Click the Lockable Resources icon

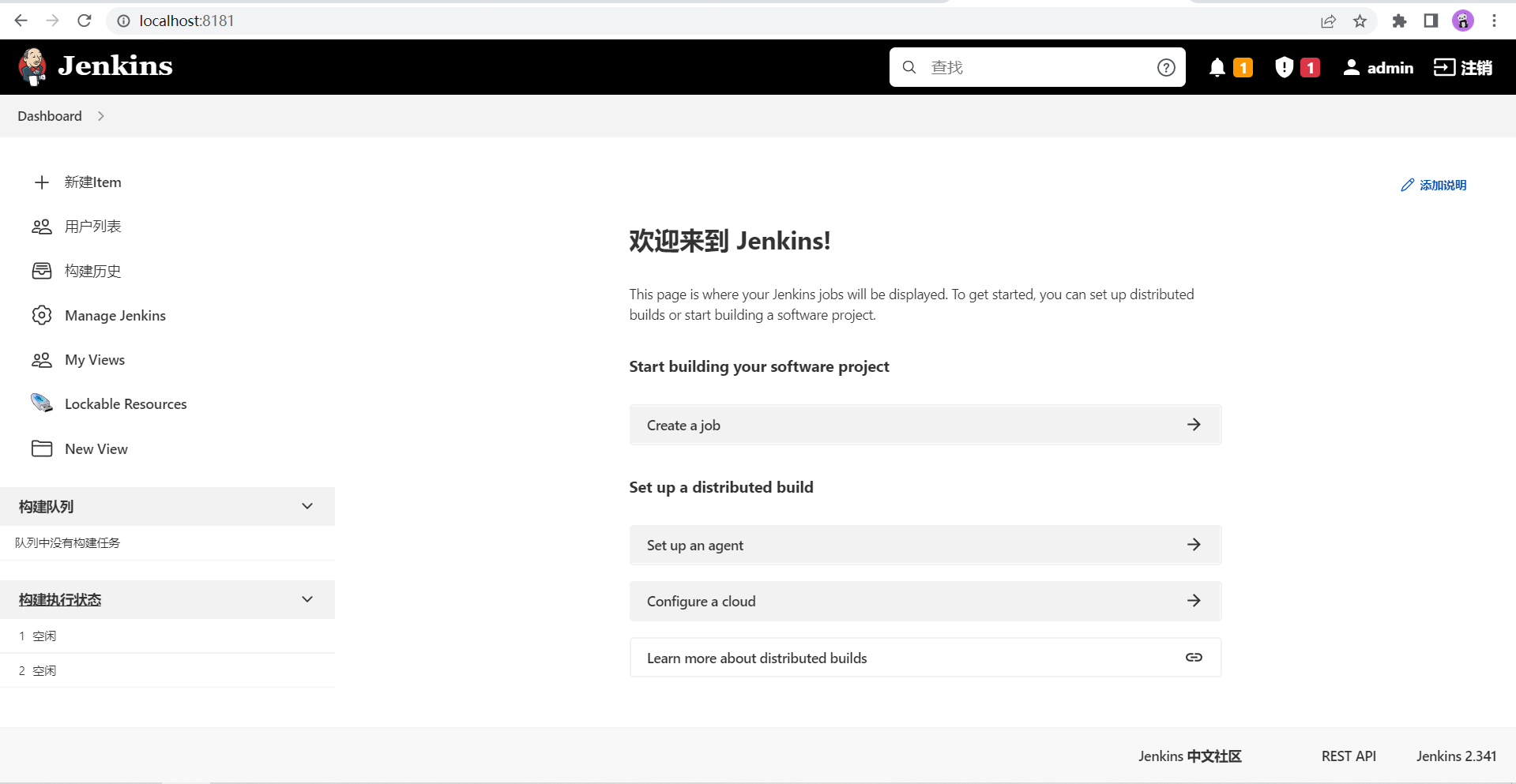pyautogui.click(x=42, y=403)
